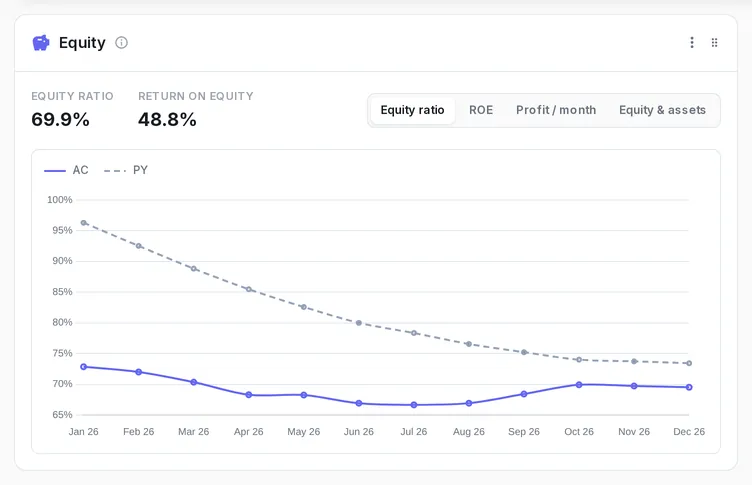Click the 65% y-axis label
This screenshot has height=485, width=752.
coord(62,414)
